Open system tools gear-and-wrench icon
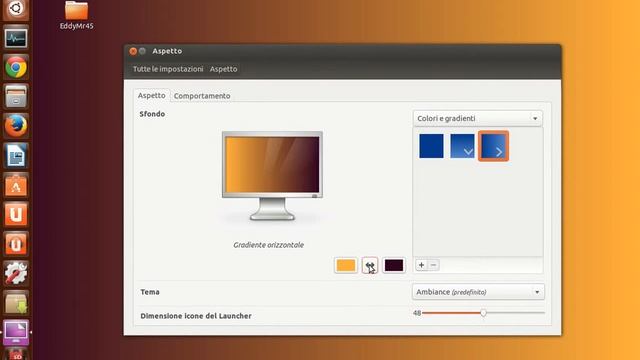This screenshot has width=640, height=360. pyautogui.click(x=16, y=273)
